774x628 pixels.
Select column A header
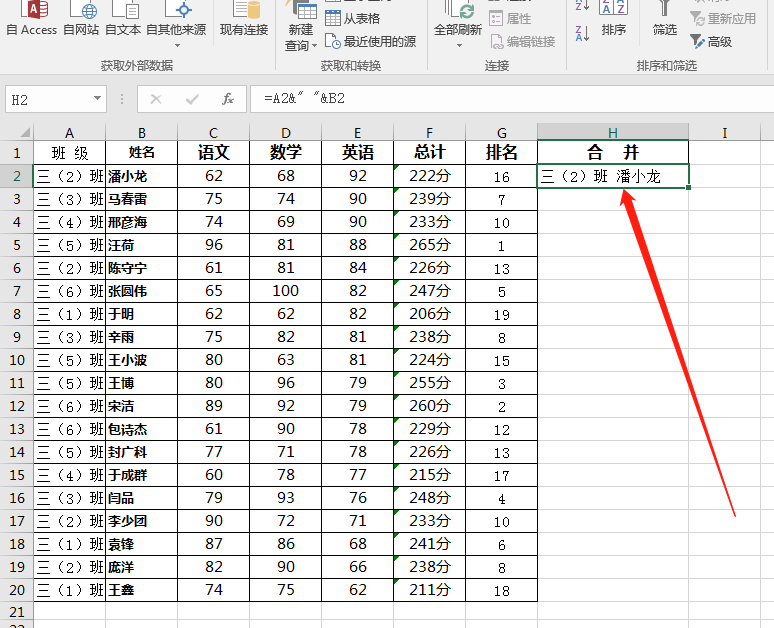click(70, 133)
